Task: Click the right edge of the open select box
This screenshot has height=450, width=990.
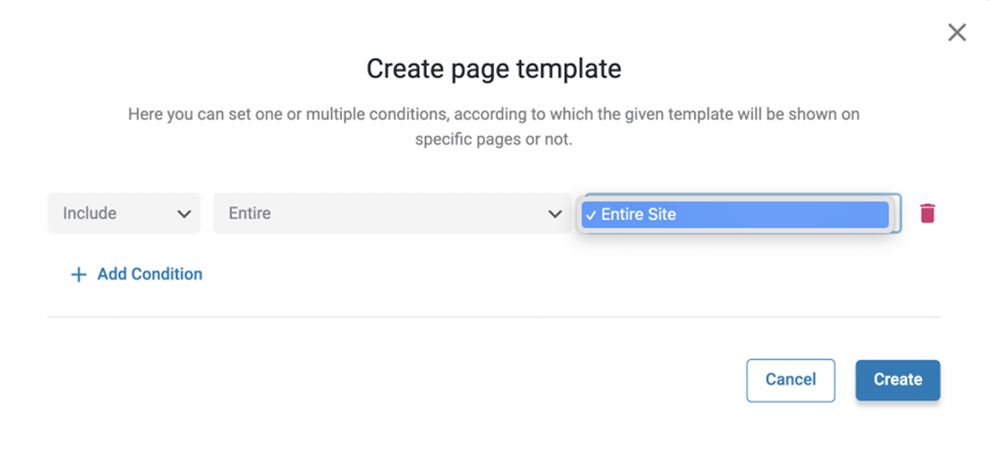Action: tap(897, 213)
